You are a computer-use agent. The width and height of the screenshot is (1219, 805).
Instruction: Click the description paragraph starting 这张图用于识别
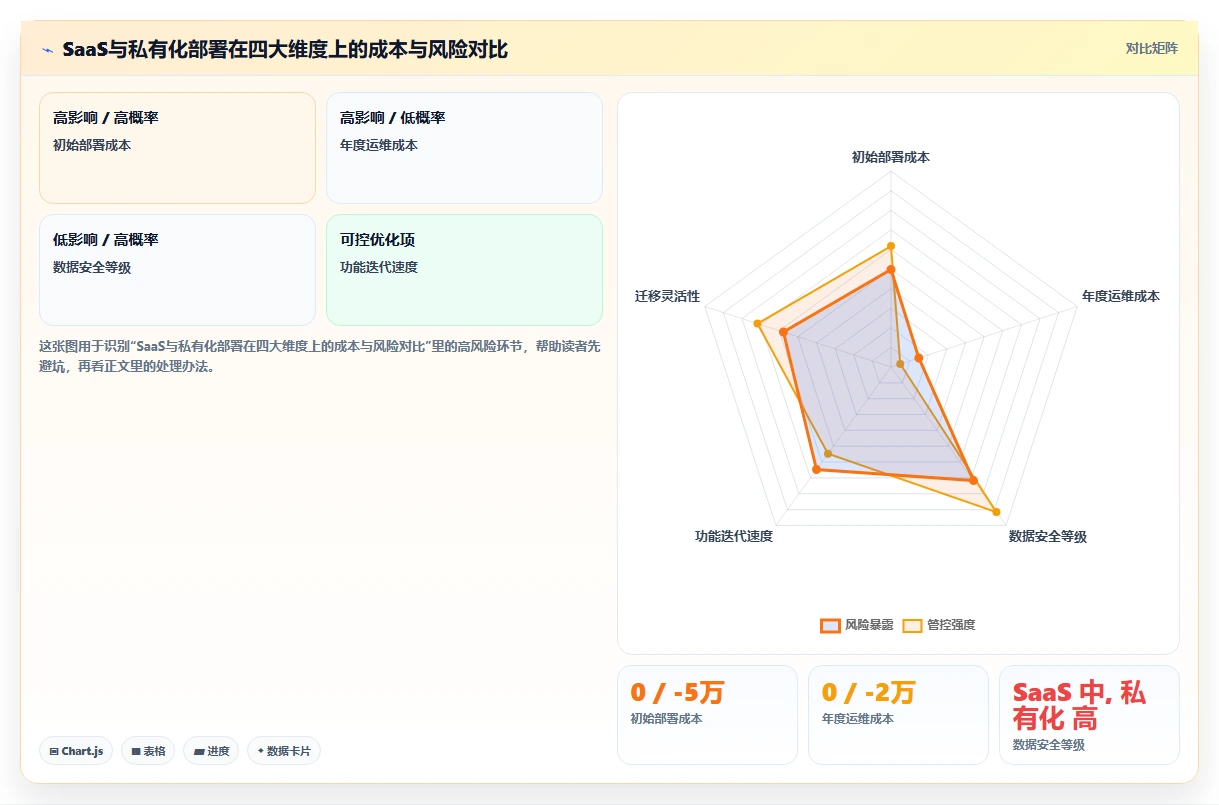coord(320,356)
